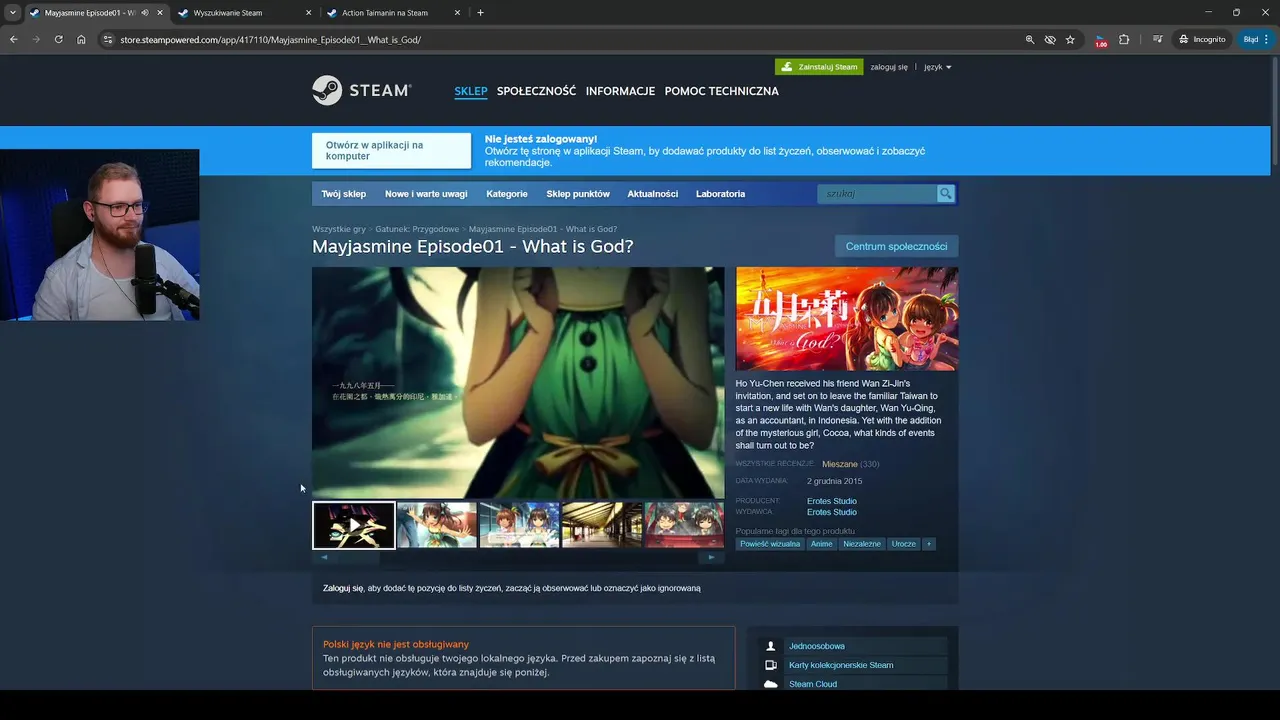Click the magnifier search icon in store bar
The width and height of the screenshot is (1280, 720).
point(945,194)
